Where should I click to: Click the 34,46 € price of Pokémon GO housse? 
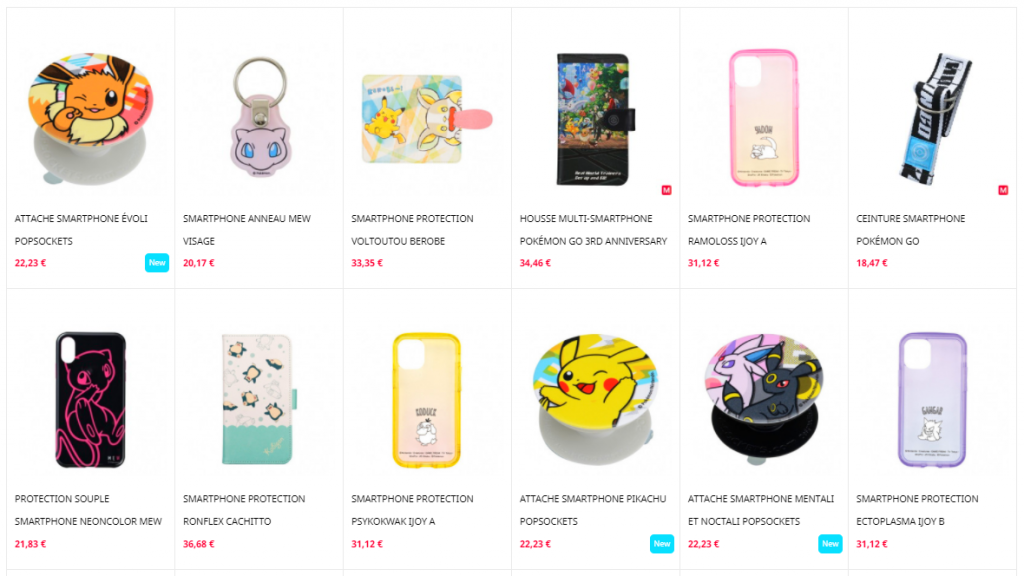(x=535, y=263)
